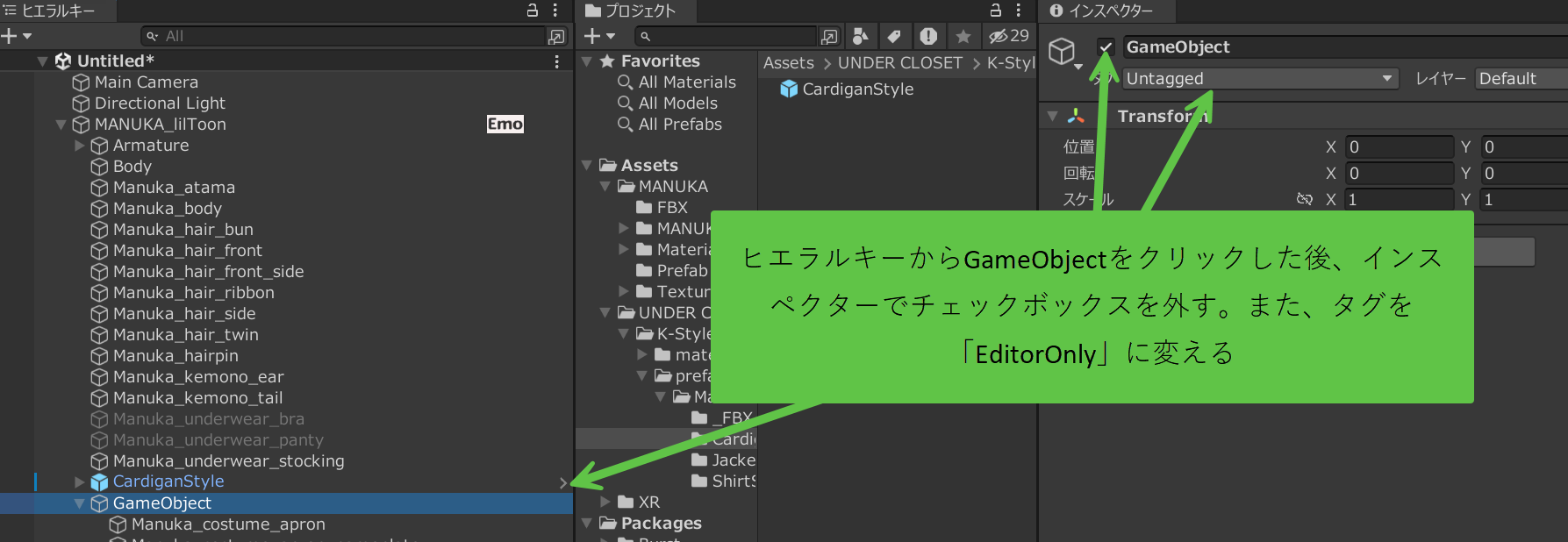Click the Search by Import Log Type icon
1568x542 pixels.
point(928,36)
